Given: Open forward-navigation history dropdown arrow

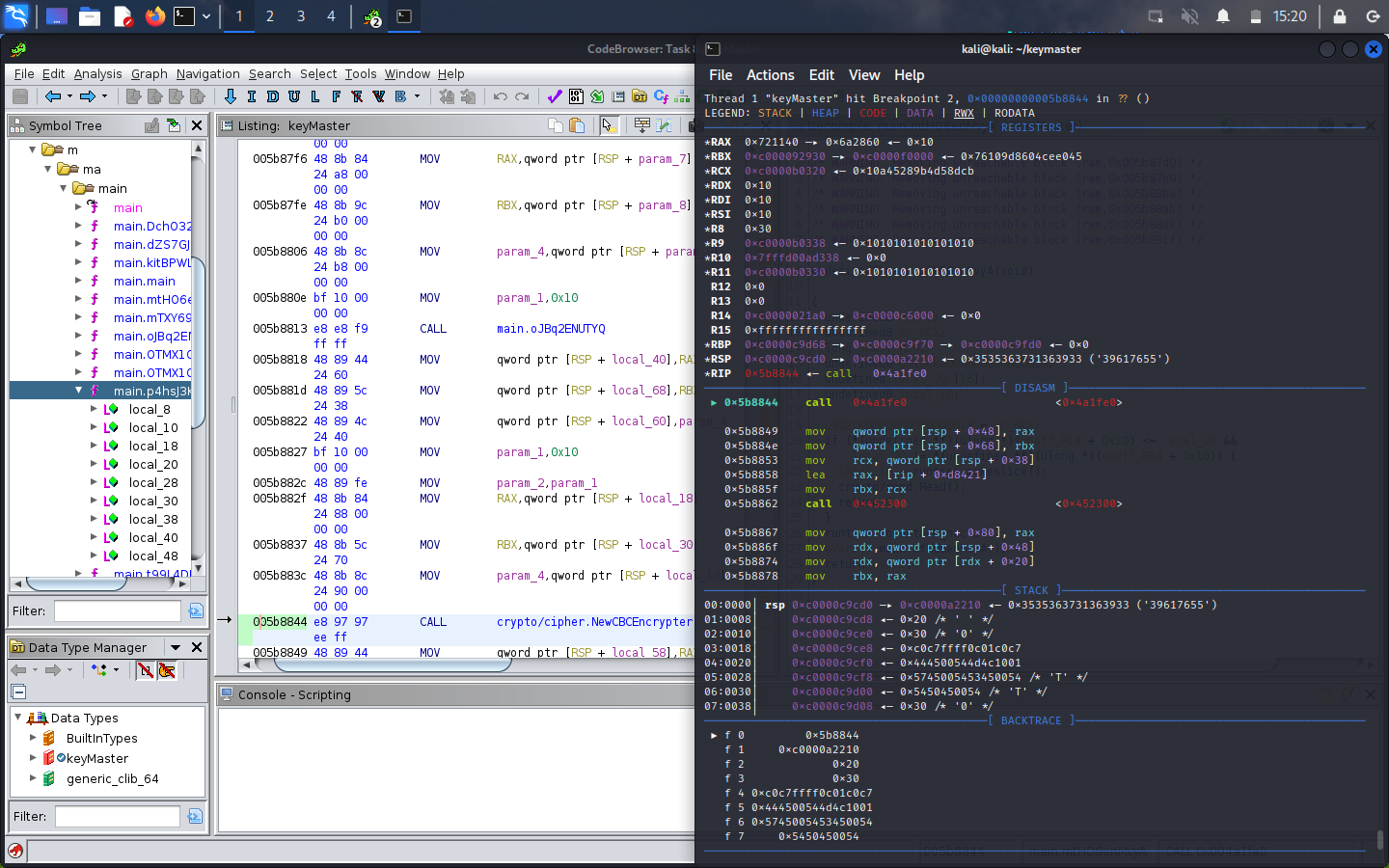Looking at the screenshot, I should click(x=104, y=96).
